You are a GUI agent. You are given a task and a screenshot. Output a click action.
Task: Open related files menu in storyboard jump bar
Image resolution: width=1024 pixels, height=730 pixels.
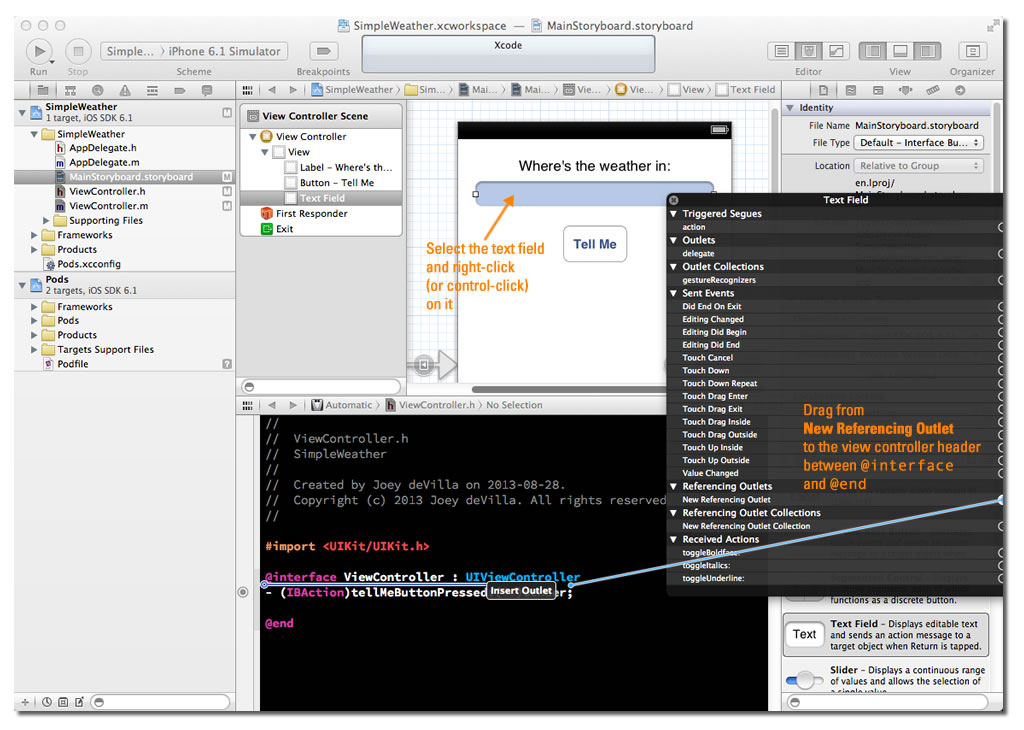click(x=248, y=89)
